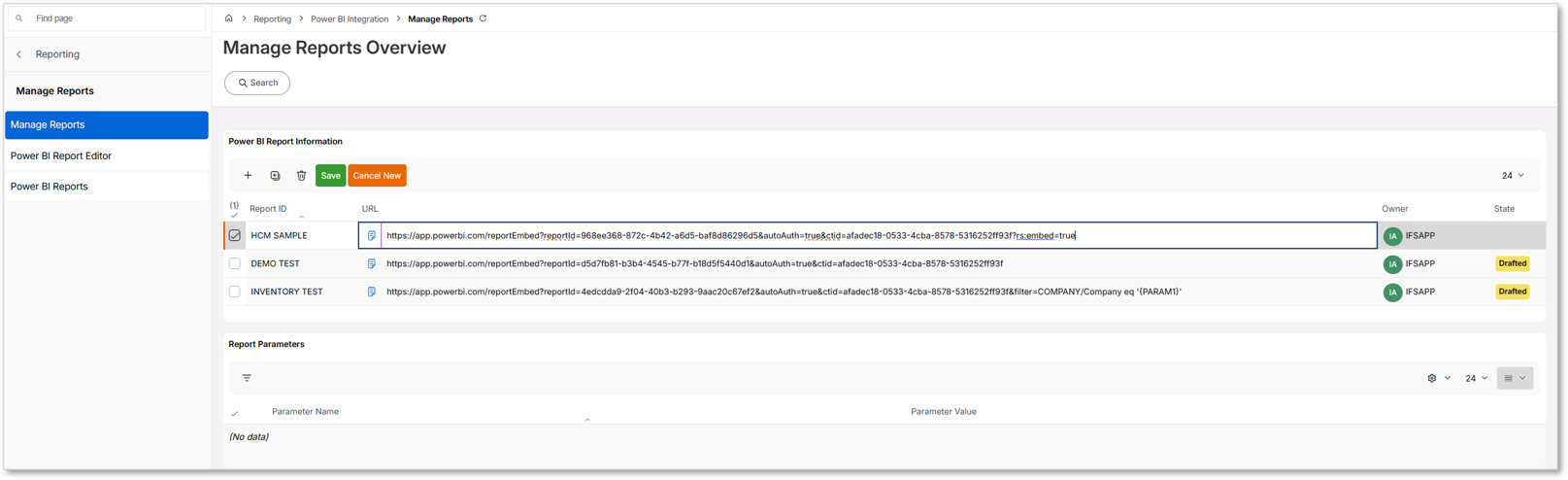Image resolution: width=1568 pixels, height=480 pixels.
Task: Check the DEMO TEST row checkbox
Action: click(235, 263)
